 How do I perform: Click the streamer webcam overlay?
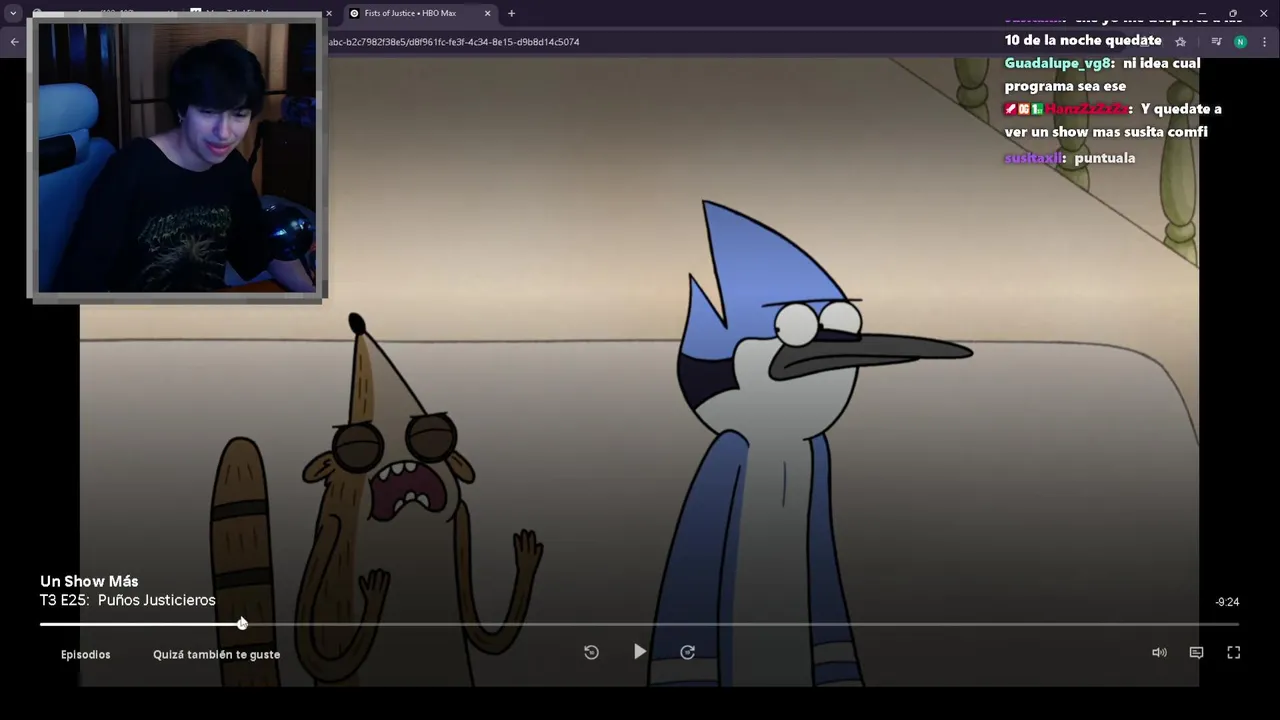point(177,158)
